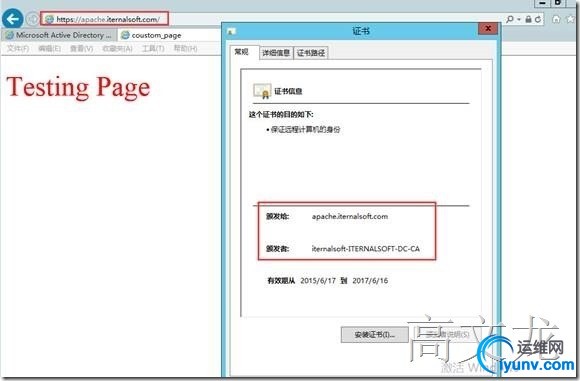Click apache.iternalsoft.com issued-to text

coord(350,216)
